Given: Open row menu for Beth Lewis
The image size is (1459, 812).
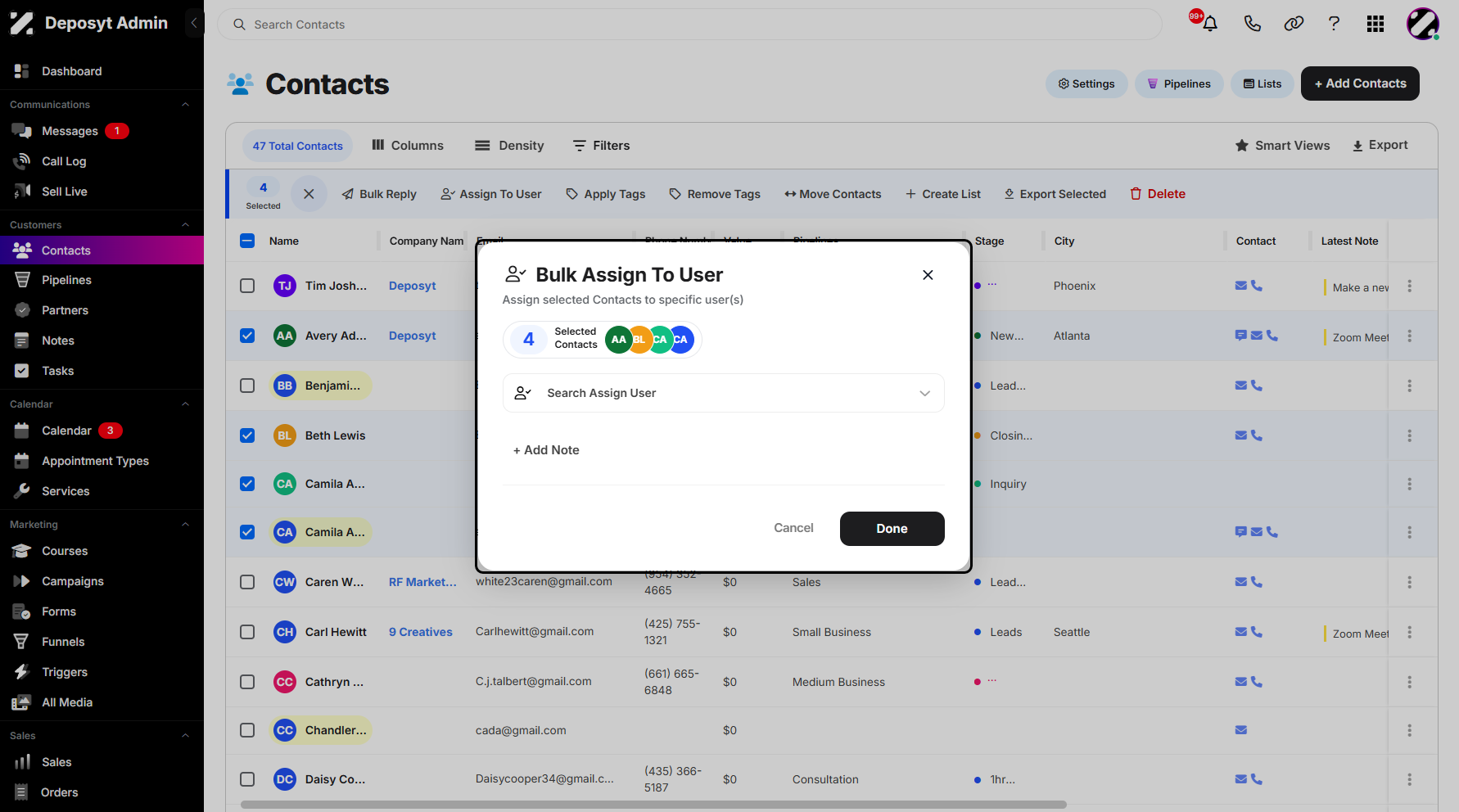Looking at the screenshot, I should click(x=1409, y=435).
